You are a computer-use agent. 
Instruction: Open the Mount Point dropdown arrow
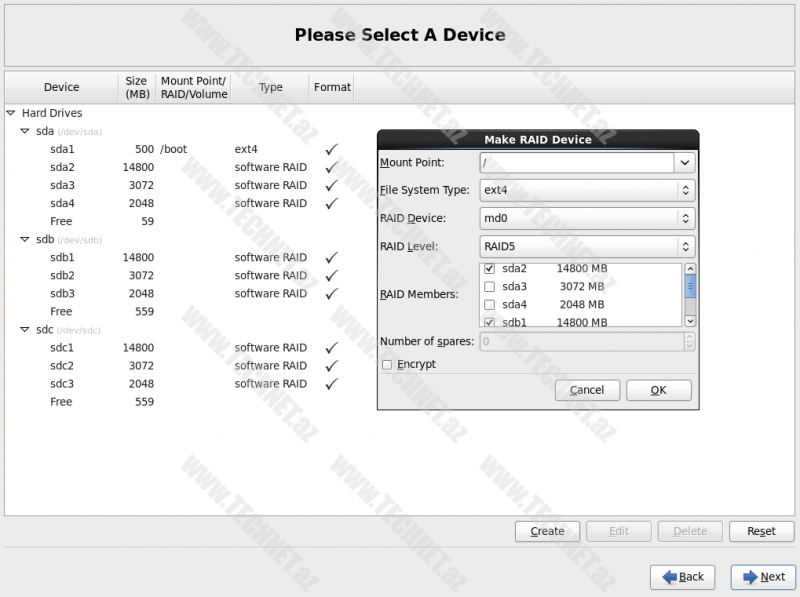click(685, 162)
